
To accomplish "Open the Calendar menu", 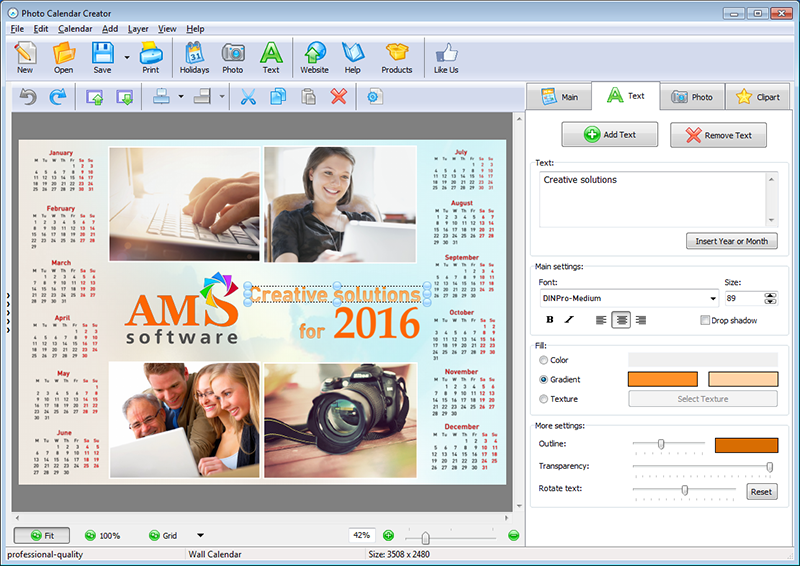I will click(x=75, y=29).
